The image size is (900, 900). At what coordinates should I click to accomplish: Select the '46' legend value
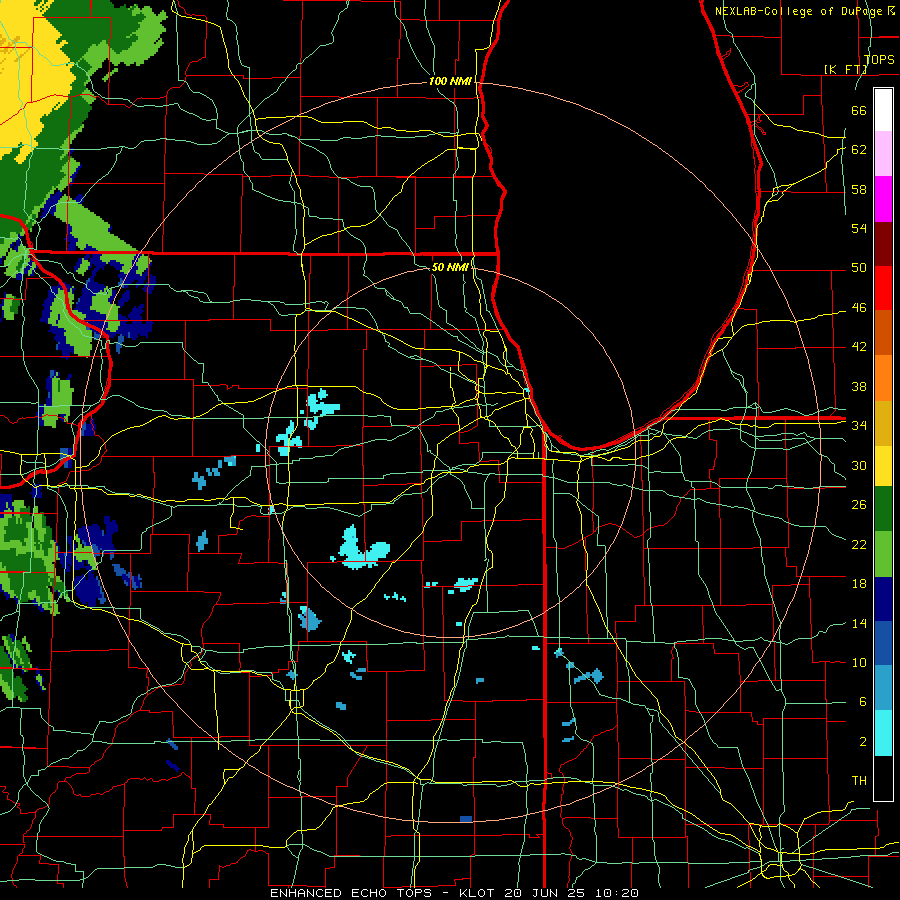[859, 308]
